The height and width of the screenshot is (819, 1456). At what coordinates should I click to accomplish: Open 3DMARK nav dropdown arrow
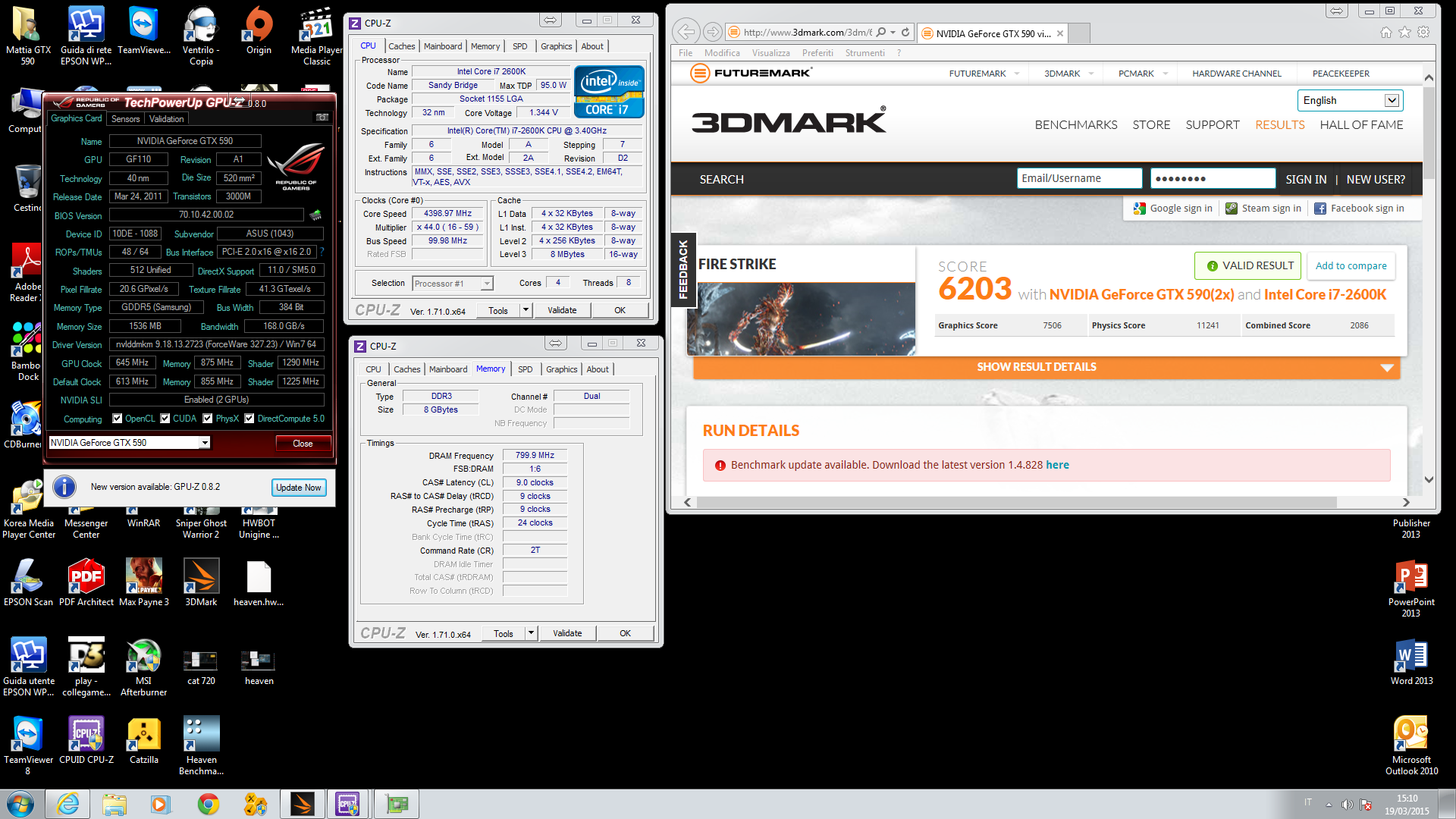1091,74
